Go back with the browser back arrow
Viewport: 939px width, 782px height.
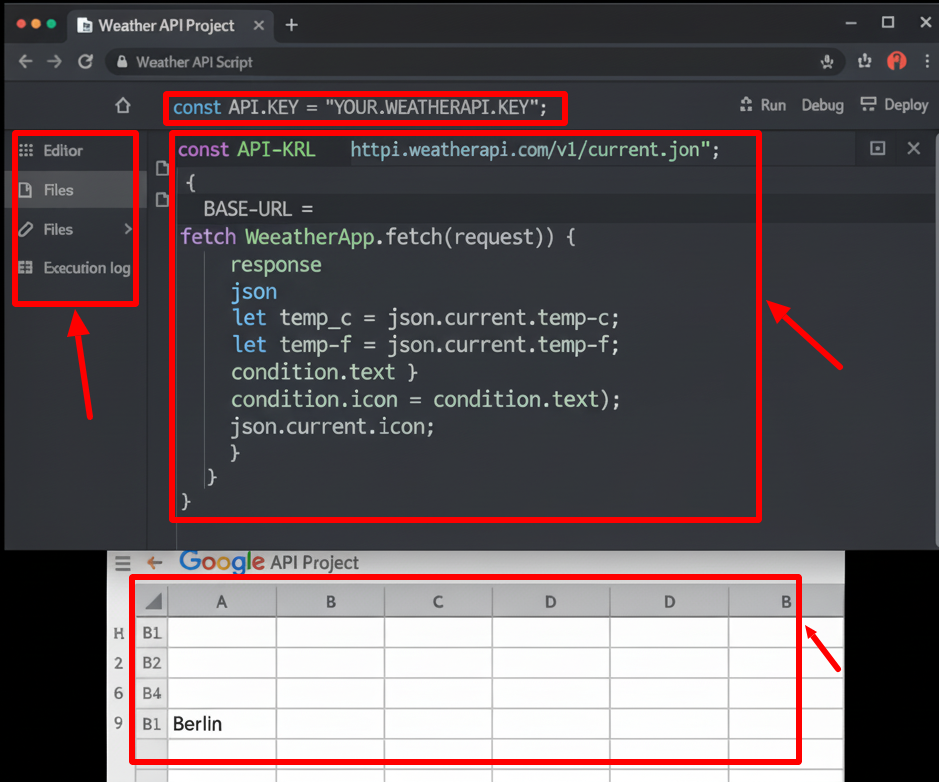[25, 61]
